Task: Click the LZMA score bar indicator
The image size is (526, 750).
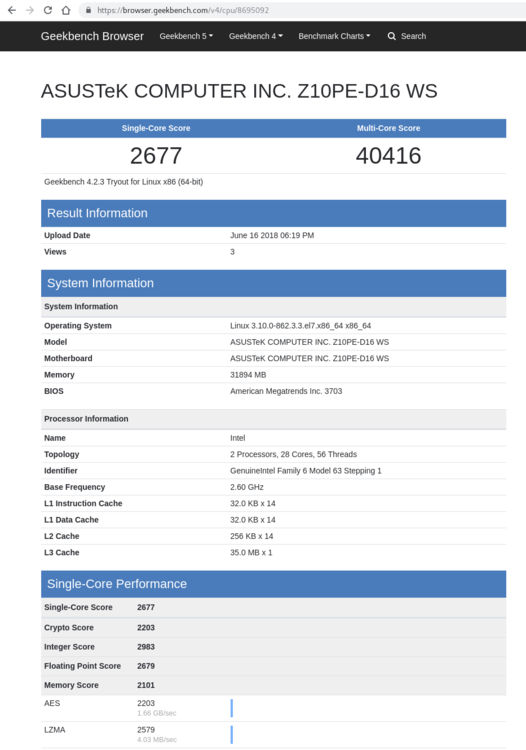Action: click(232, 735)
